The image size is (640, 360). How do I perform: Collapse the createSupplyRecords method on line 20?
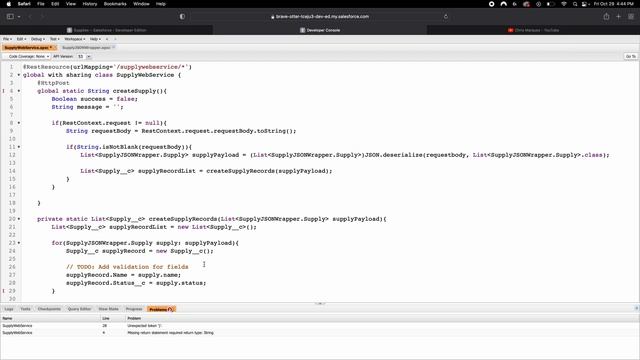pos(19,219)
